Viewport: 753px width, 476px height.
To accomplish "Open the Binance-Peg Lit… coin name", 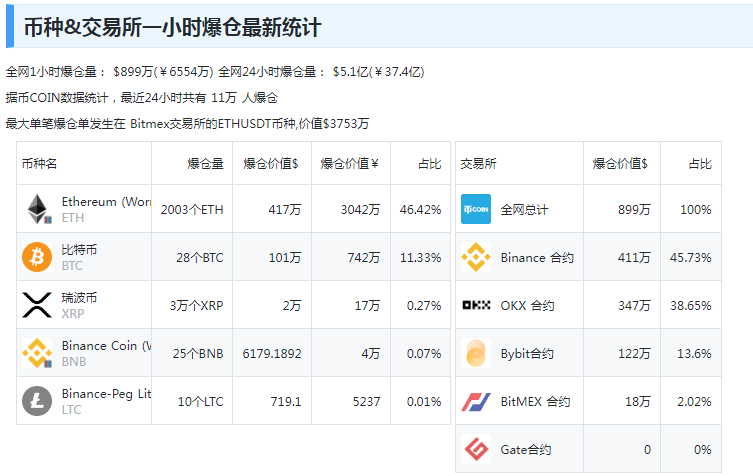I will click(x=106, y=394).
